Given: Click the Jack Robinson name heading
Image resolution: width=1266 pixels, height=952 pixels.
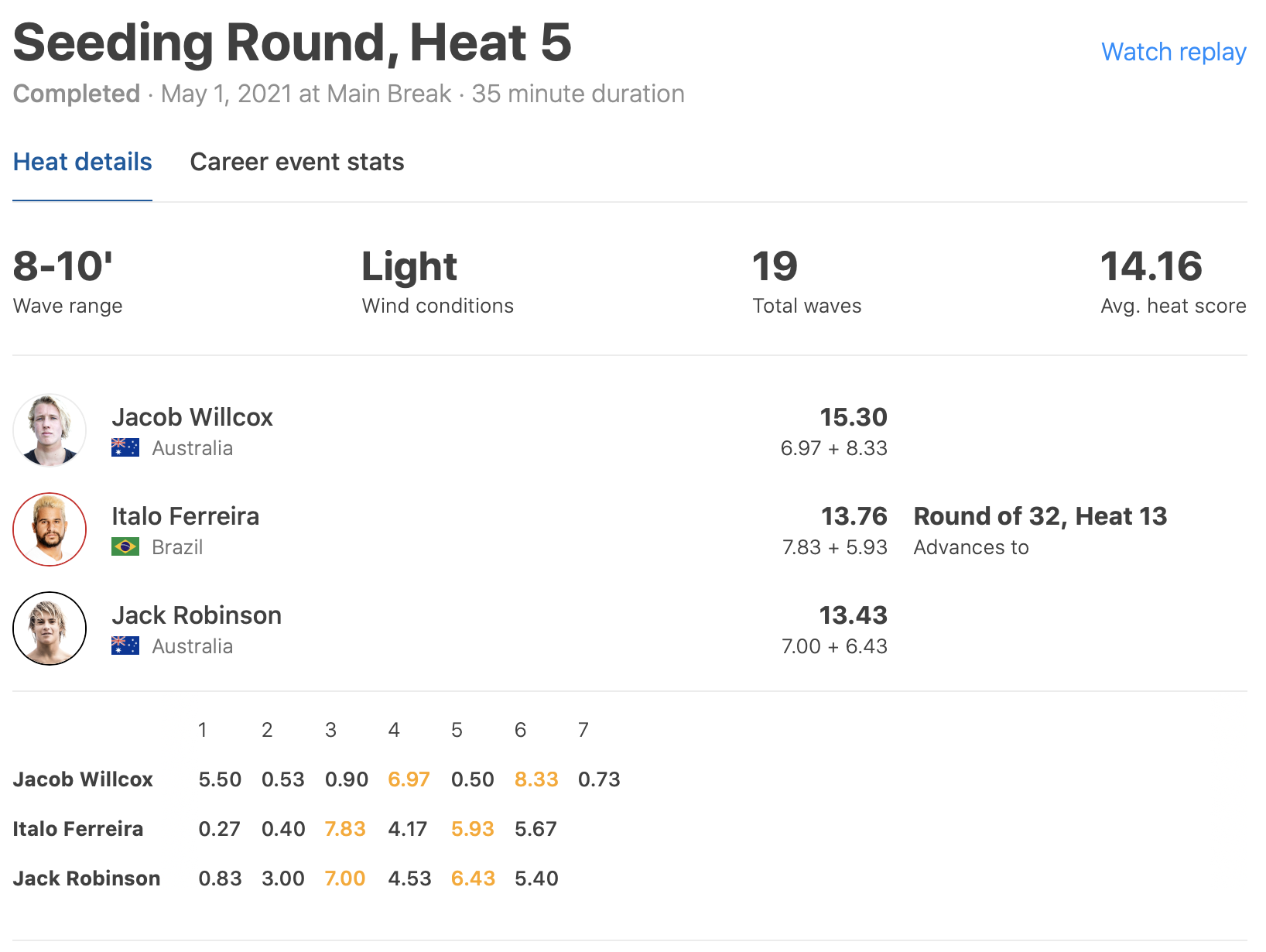Looking at the screenshot, I should click(197, 615).
